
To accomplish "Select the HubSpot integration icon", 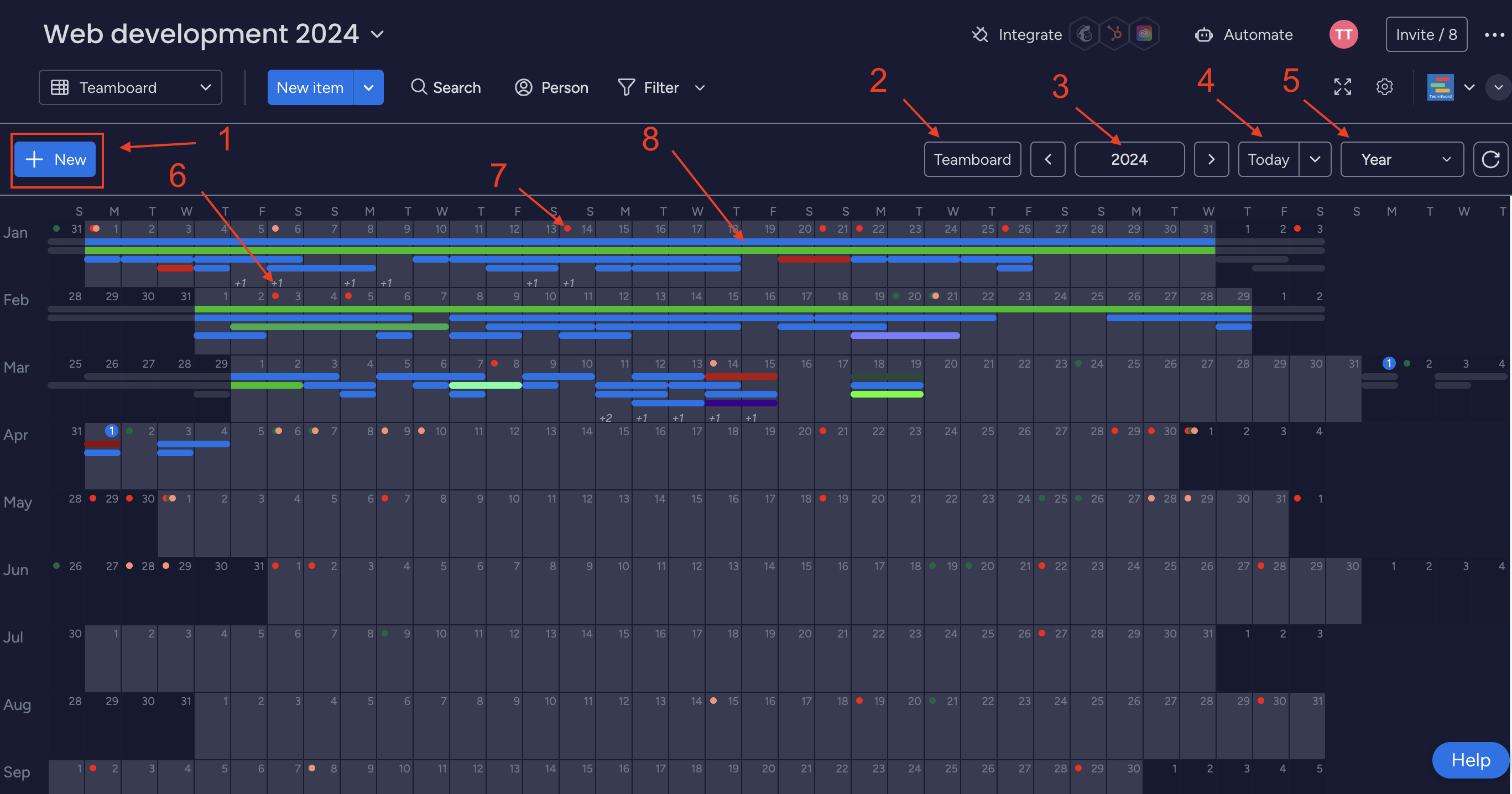I will coord(1113,33).
